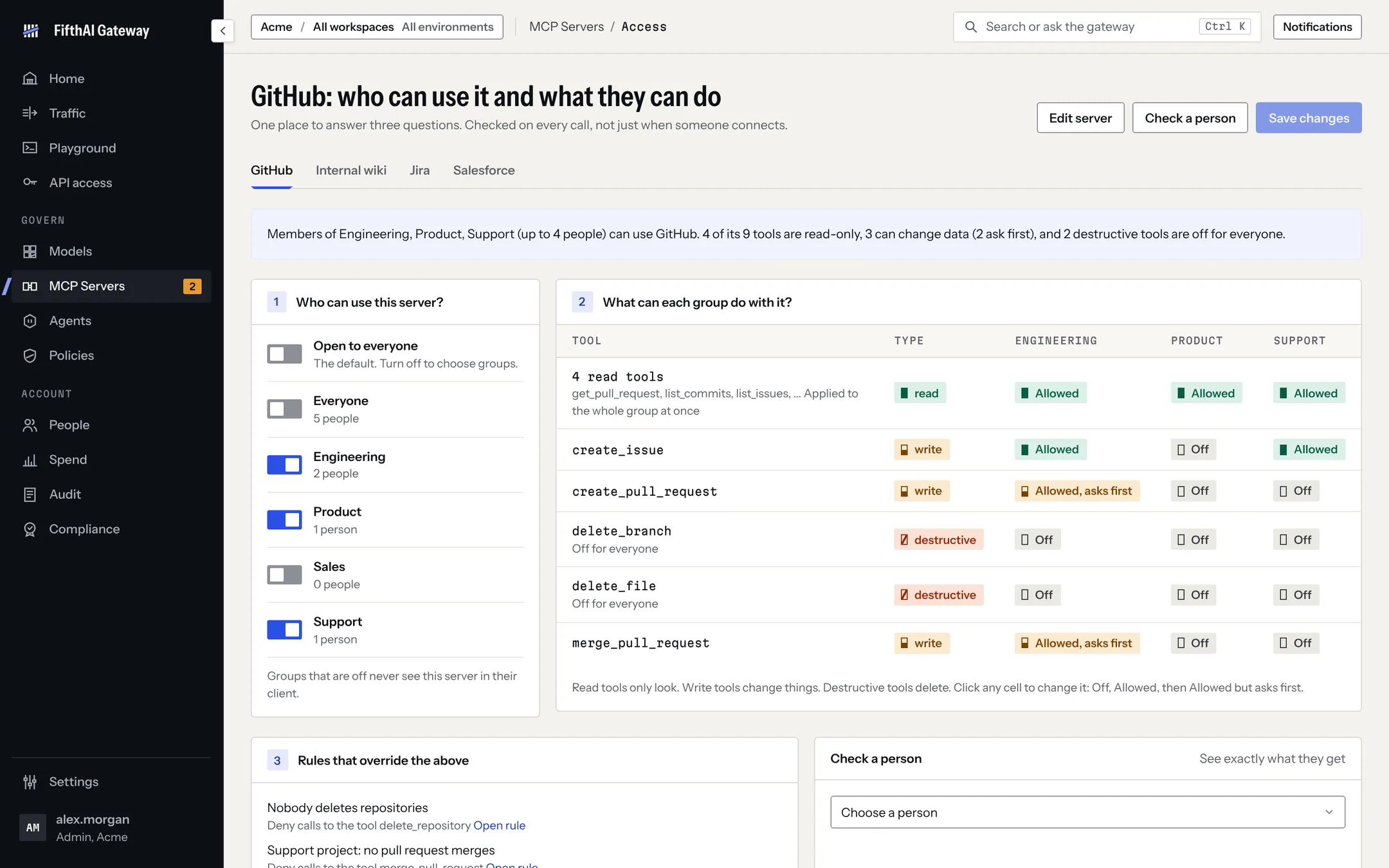
Task: Switch to the Jira tab
Action: pyautogui.click(x=420, y=170)
